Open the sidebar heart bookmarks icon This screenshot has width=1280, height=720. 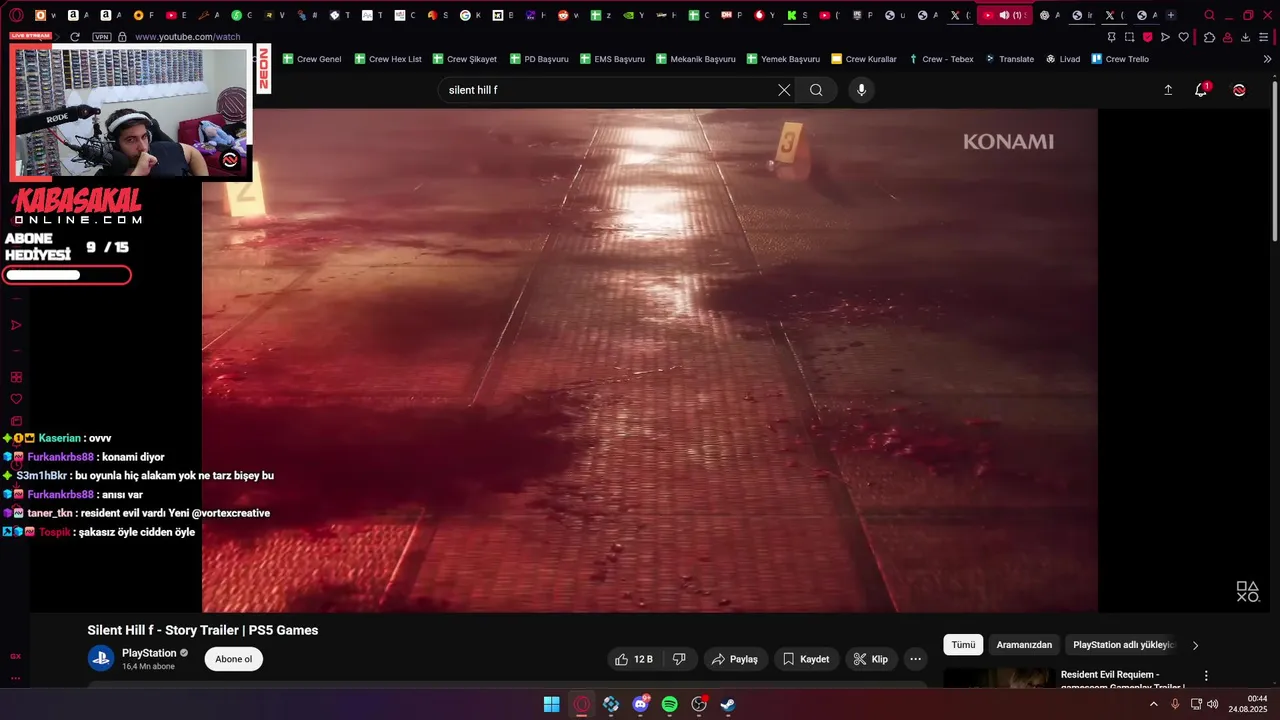[16, 399]
